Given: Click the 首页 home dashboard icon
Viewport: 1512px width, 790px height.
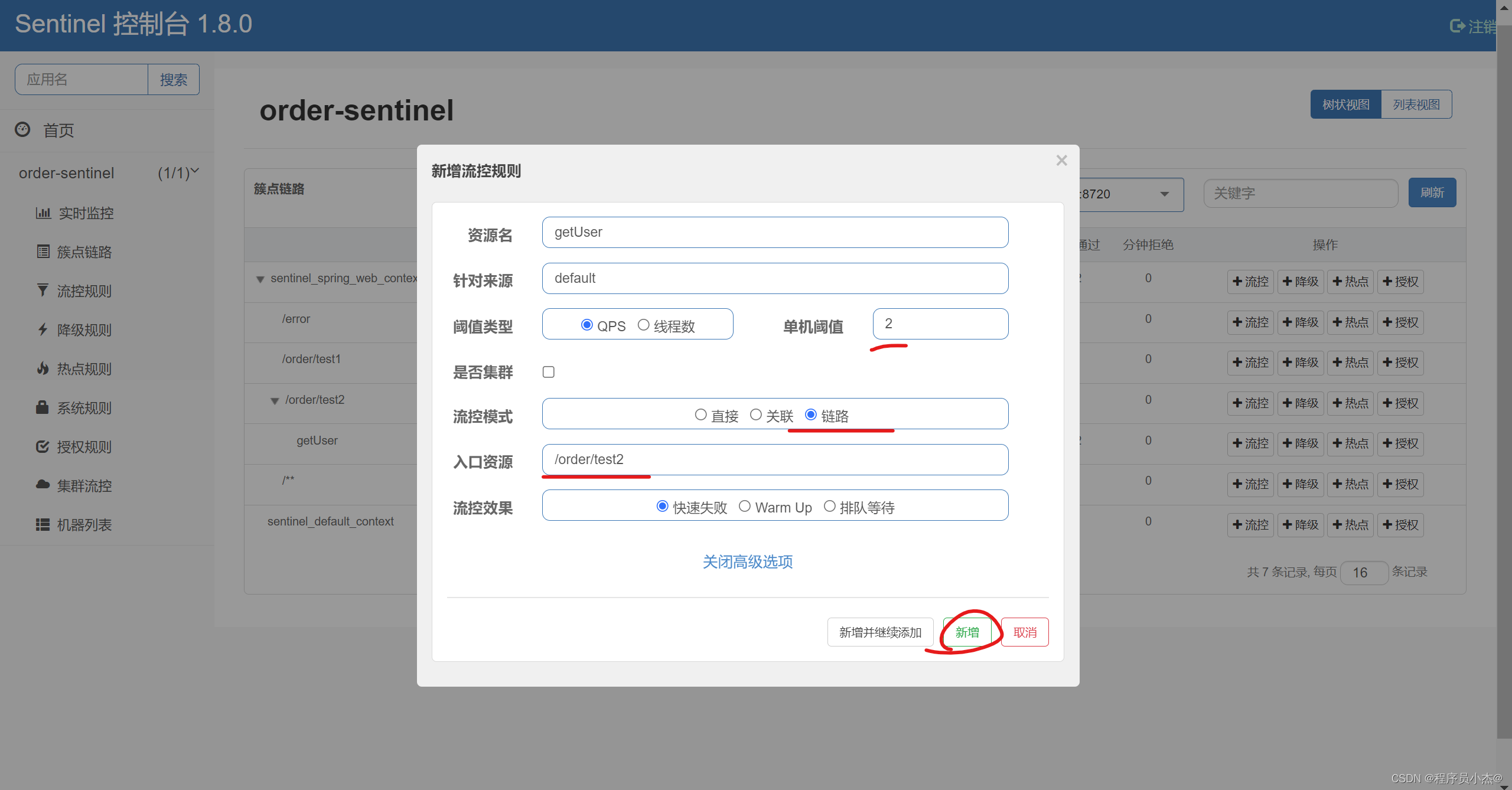Looking at the screenshot, I should [22, 129].
